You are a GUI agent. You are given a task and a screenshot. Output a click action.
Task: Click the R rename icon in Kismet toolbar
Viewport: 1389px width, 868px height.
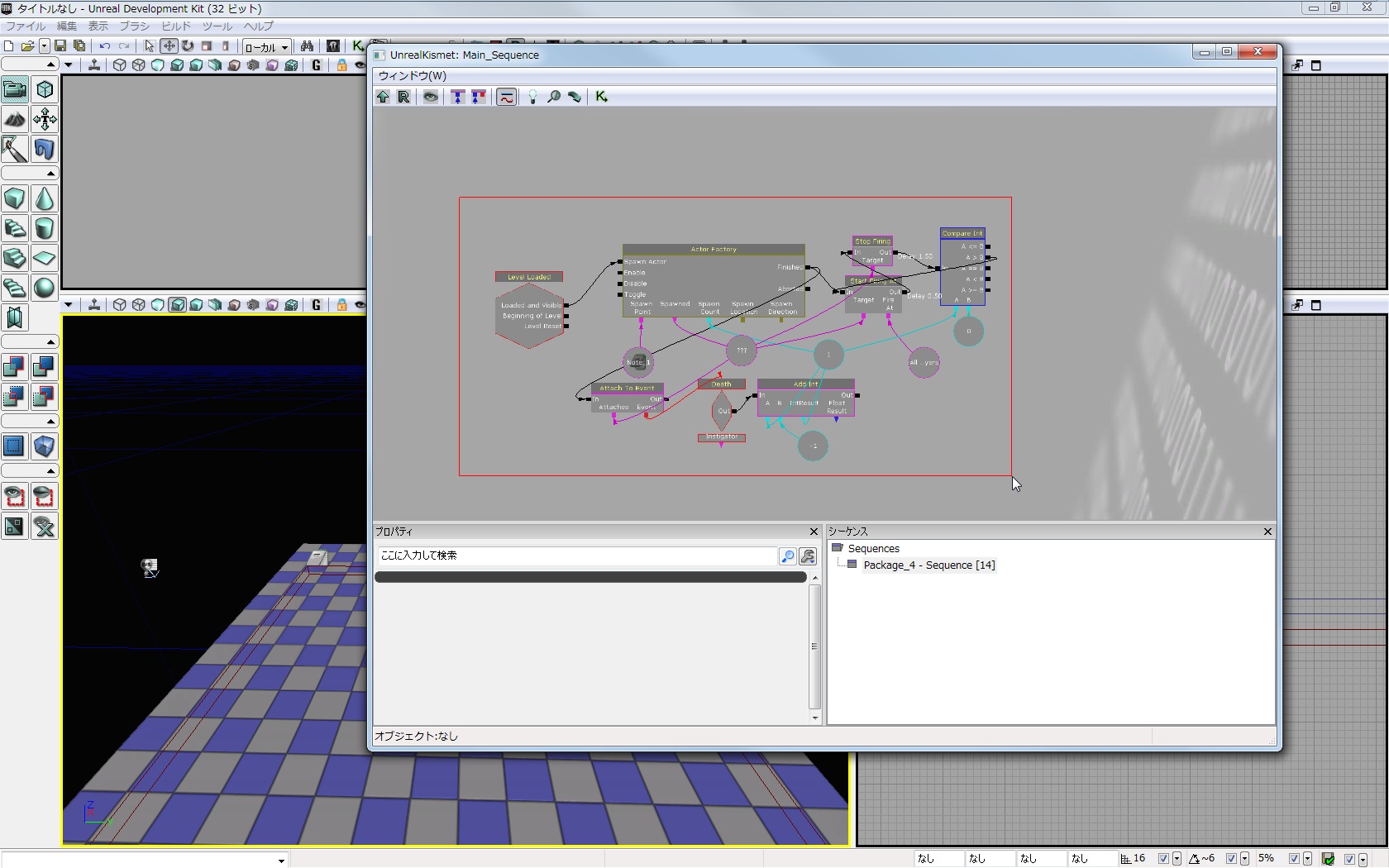(403, 97)
